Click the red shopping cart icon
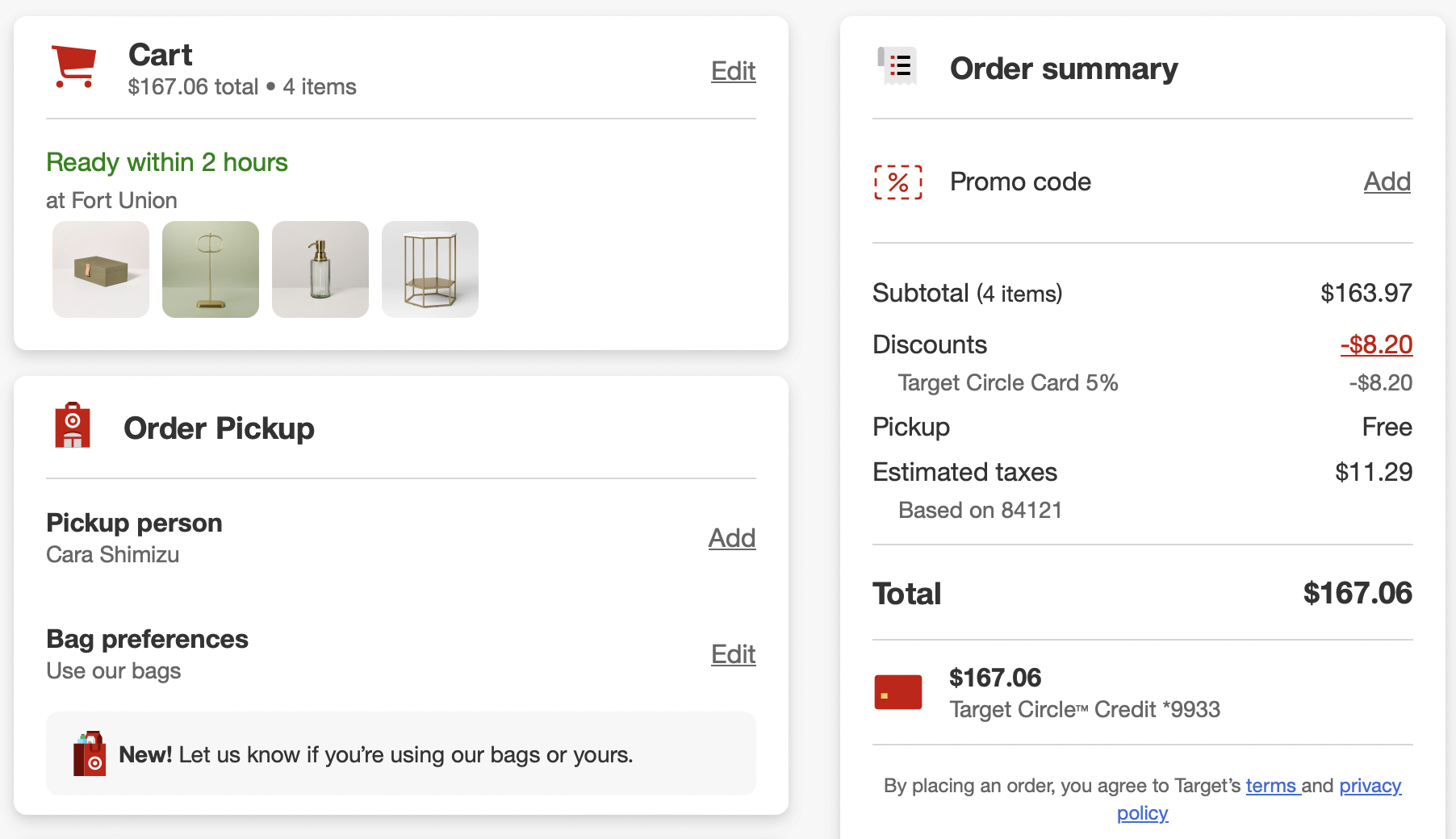Screen dimensions: 1456x839 pyautogui.click(x=74, y=66)
